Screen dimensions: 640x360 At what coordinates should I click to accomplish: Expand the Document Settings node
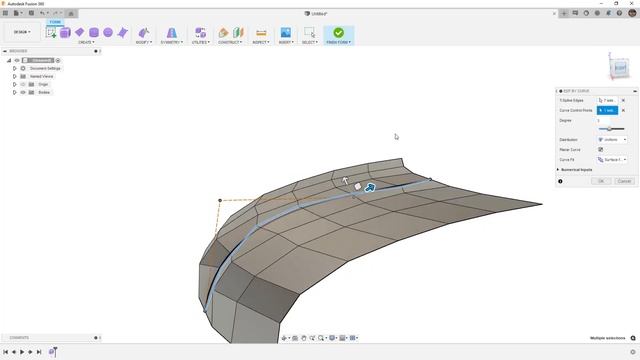15,69
